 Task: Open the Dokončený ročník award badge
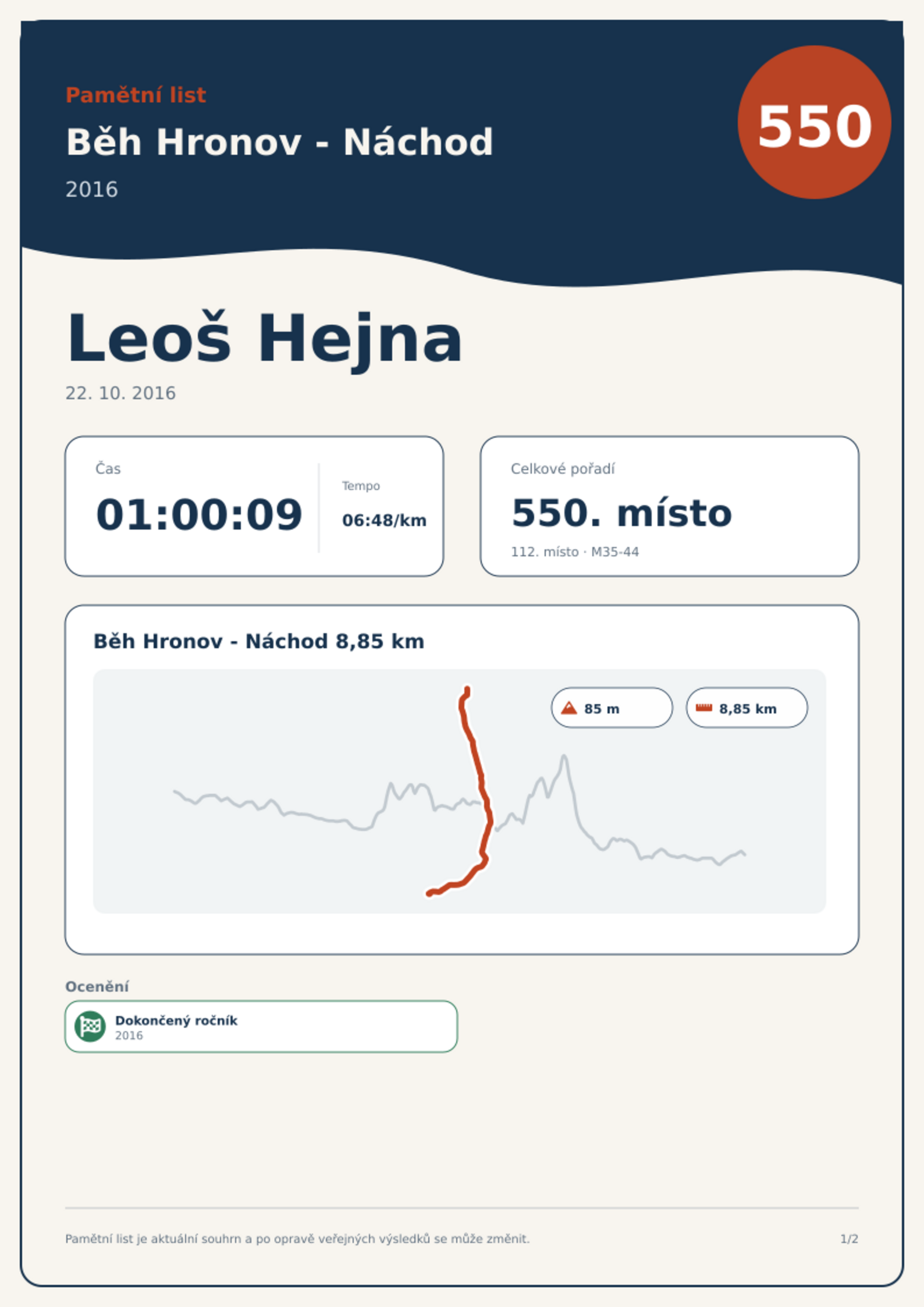[261, 1026]
